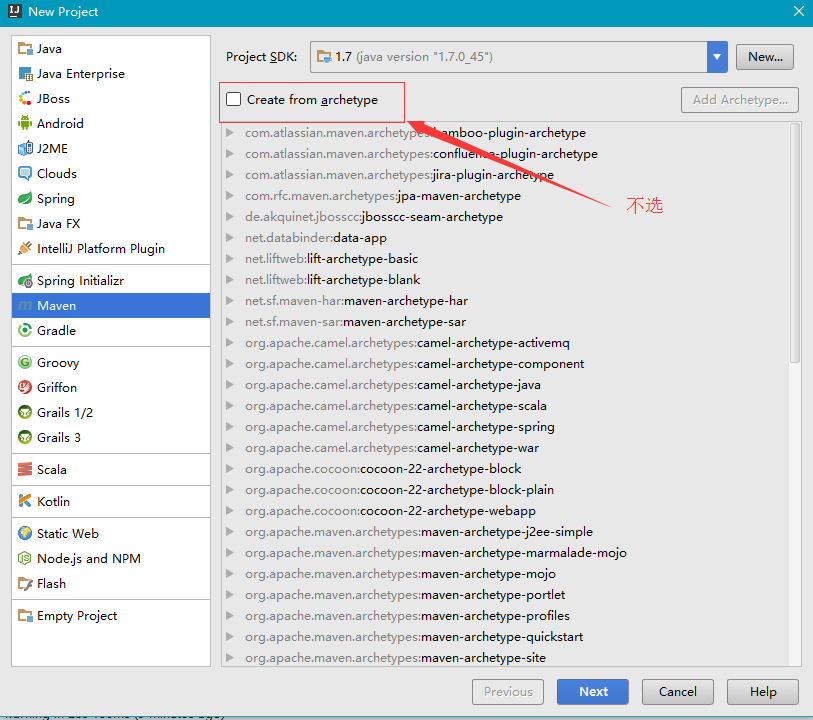Click the Cancel button
Screen dimensions: 813x720
pos(678,691)
